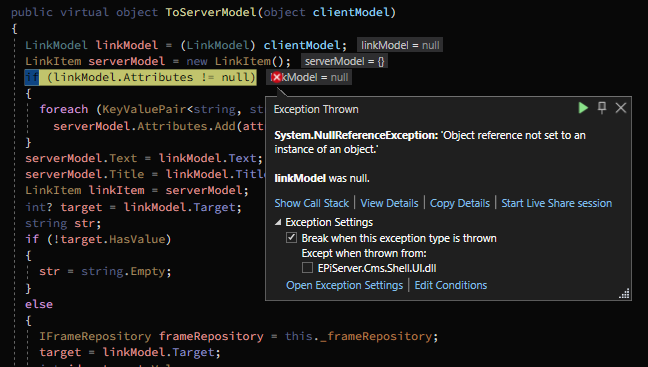The width and height of the screenshot is (648, 367).
Task: Uncheck Break when this exception type is thrown
Action: click(x=291, y=238)
